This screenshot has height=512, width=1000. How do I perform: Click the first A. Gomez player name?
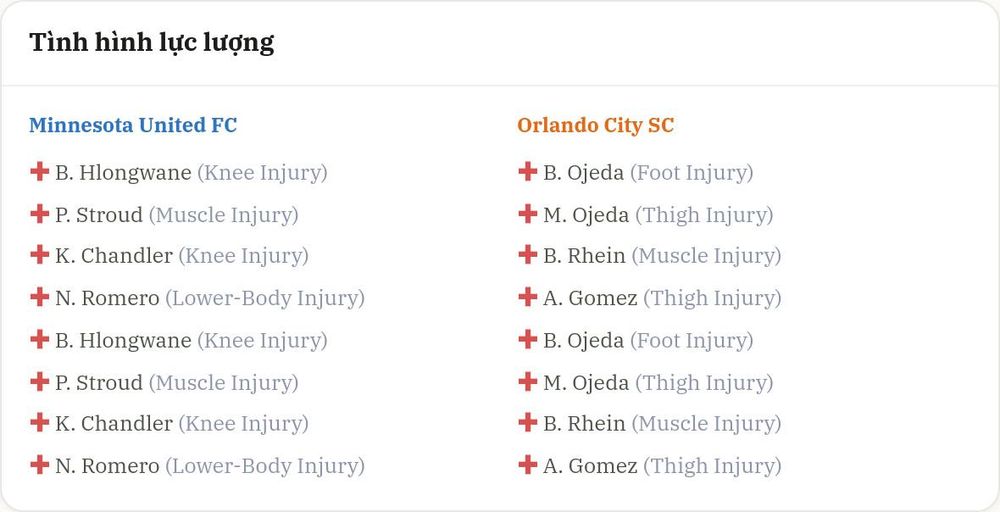[590, 298]
